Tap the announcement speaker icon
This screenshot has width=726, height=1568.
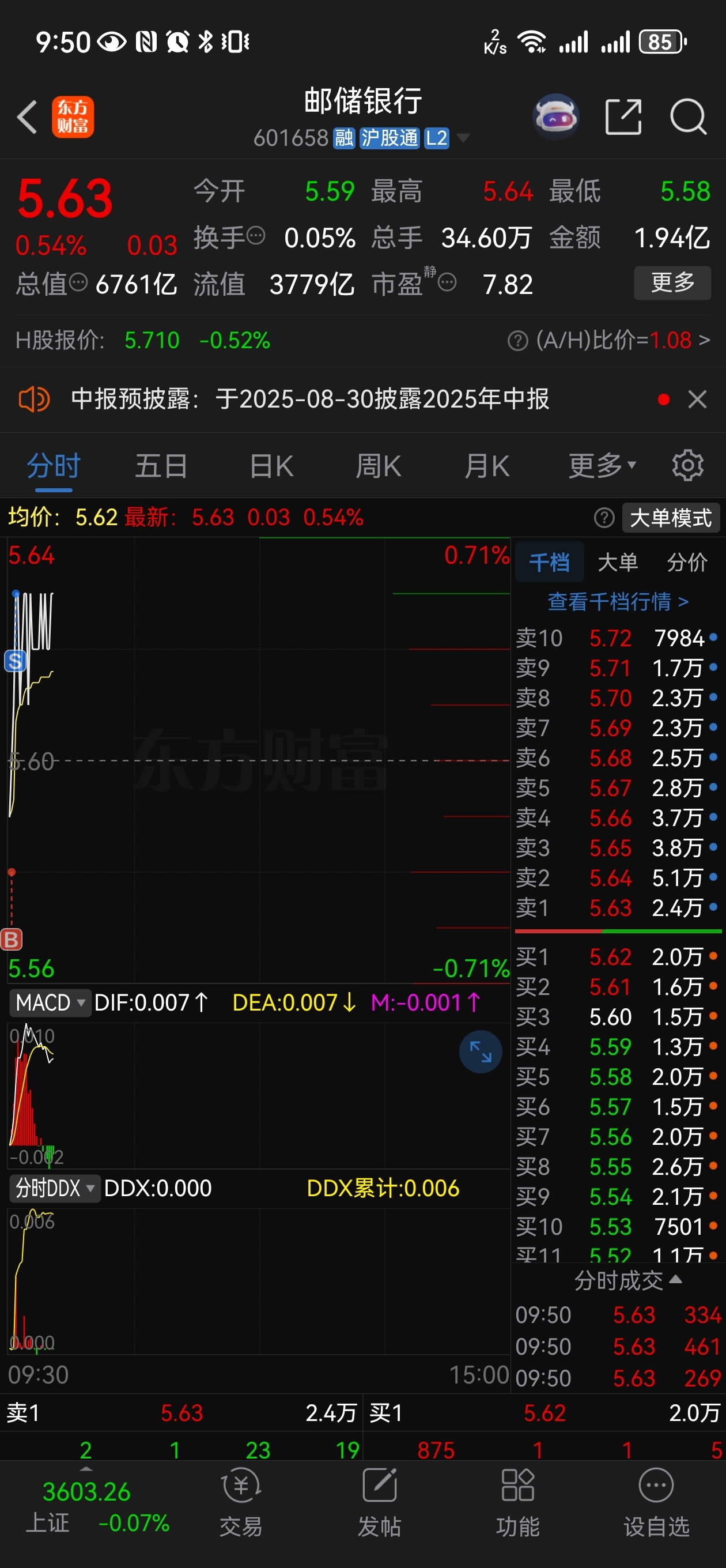coord(34,399)
